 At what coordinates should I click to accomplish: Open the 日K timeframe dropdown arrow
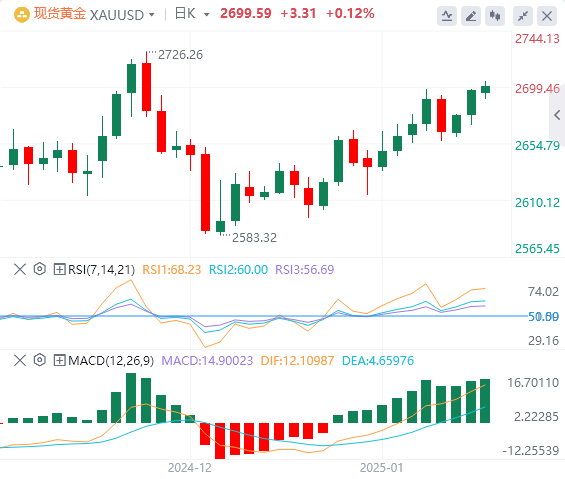[x=206, y=15]
